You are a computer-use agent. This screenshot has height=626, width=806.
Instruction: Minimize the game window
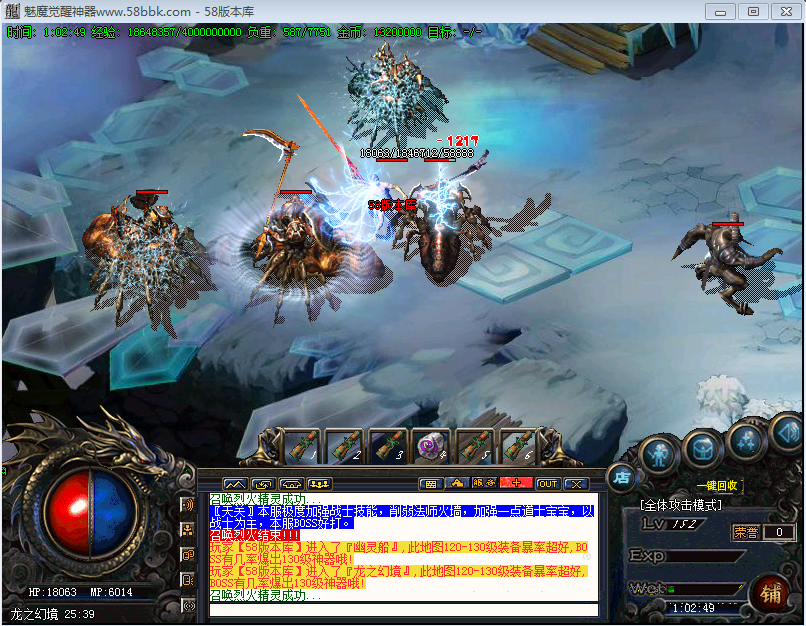click(x=720, y=12)
